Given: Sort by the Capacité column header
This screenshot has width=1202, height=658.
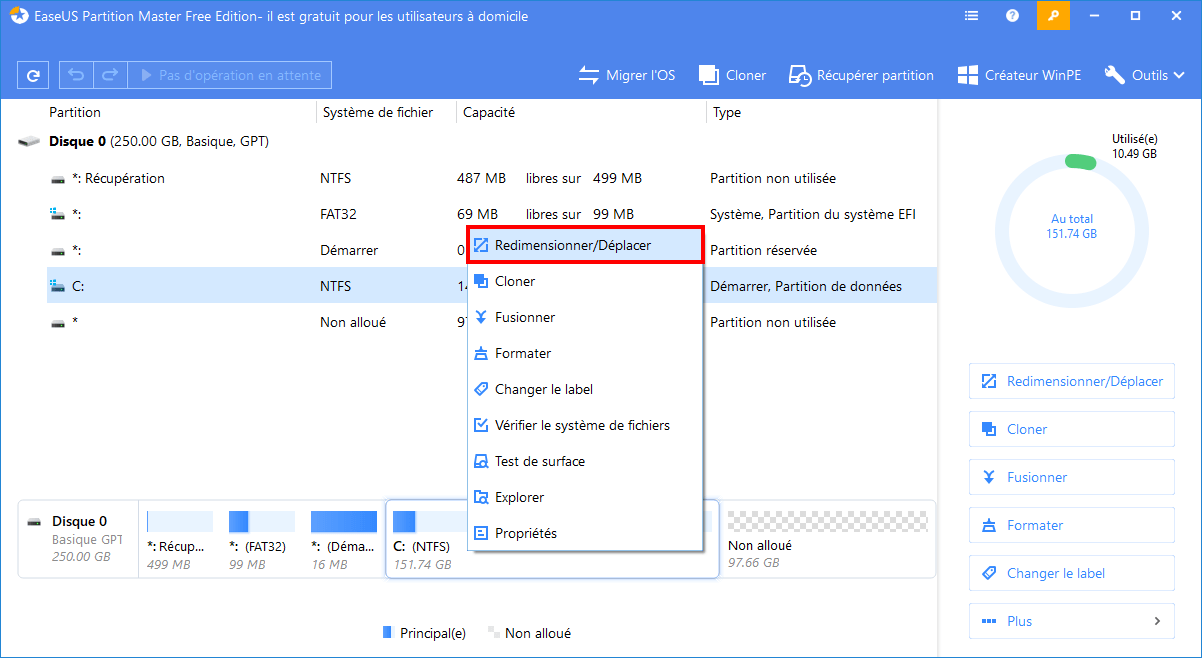Looking at the screenshot, I should click(x=489, y=113).
